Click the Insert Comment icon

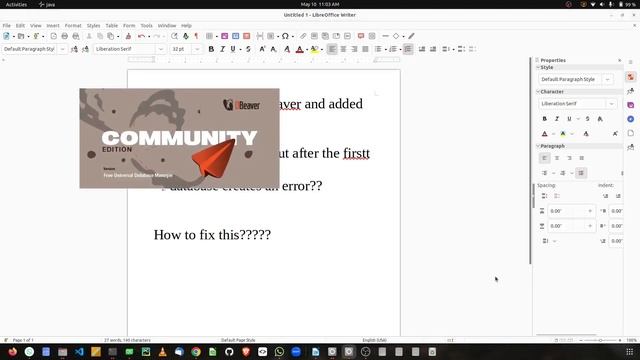[x=361, y=36]
